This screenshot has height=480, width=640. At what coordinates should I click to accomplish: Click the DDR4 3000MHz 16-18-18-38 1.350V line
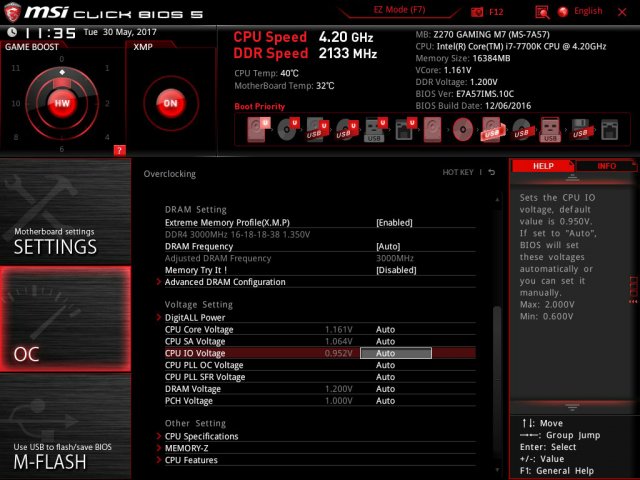(x=237, y=235)
